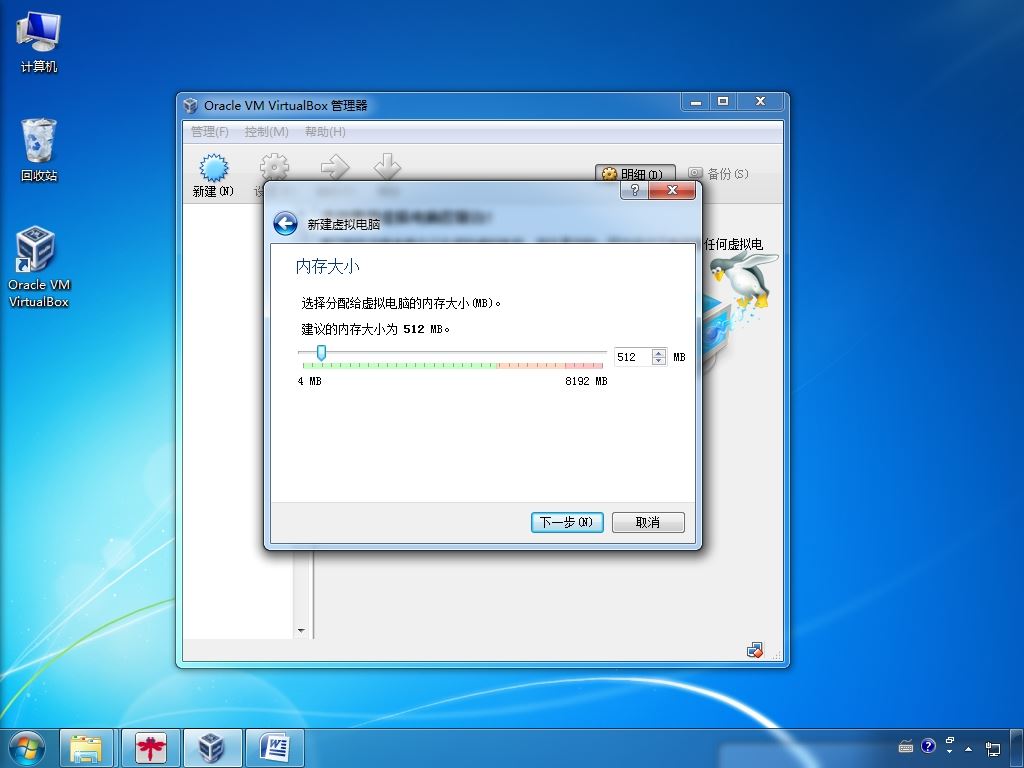1024x768 pixels.
Task: Show hidden tray icons arrow
Action: [968, 748]
